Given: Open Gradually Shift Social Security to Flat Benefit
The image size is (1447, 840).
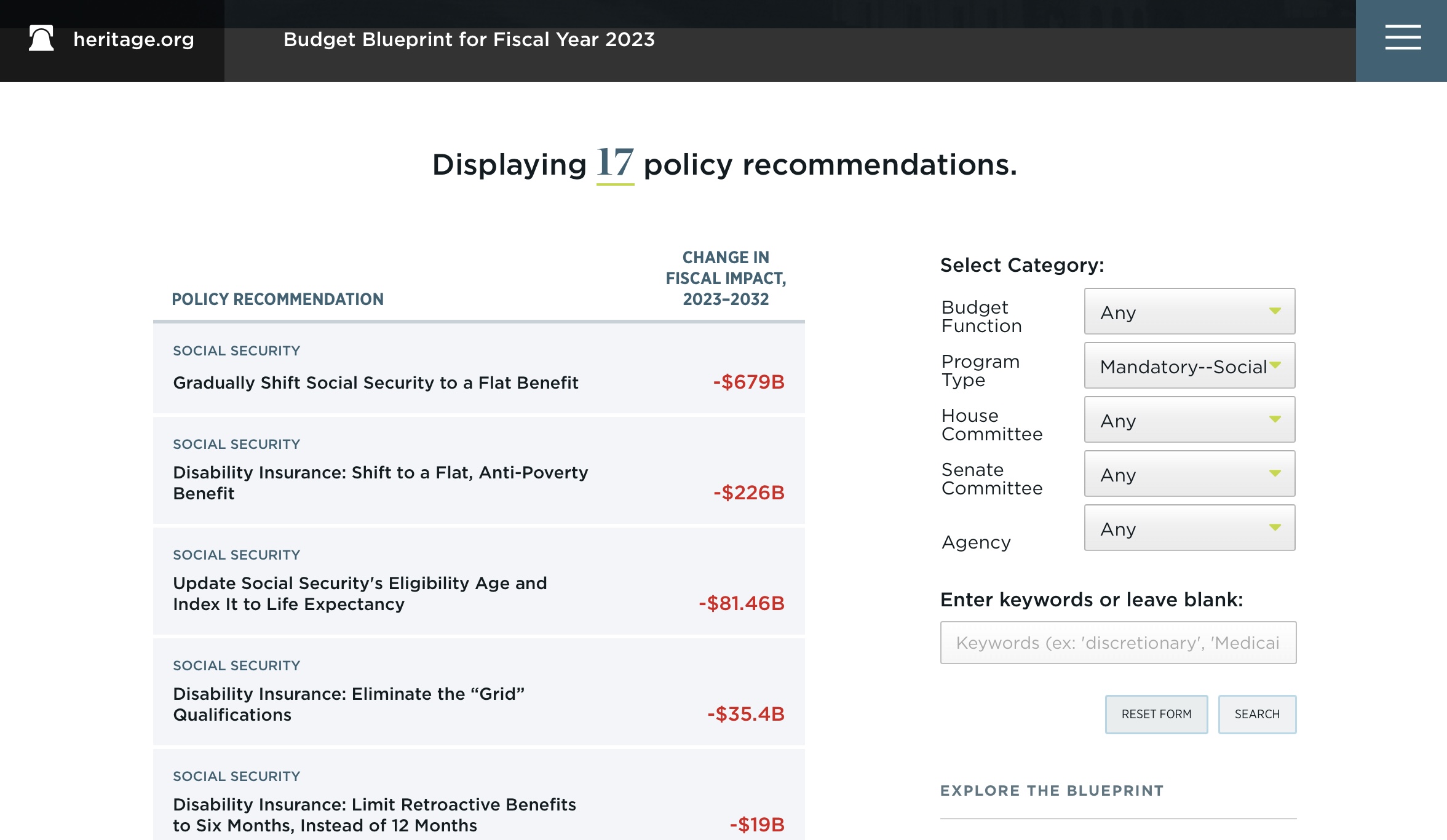Looking at the screenshot, I should point(375,382).
